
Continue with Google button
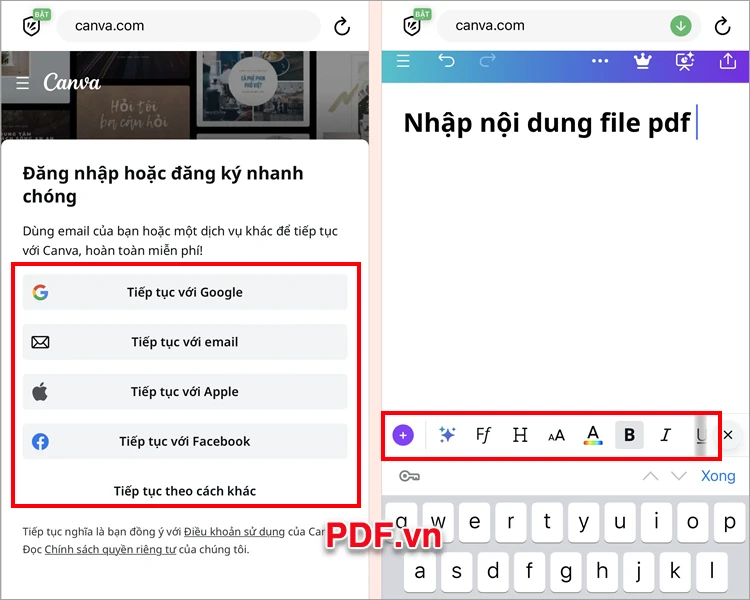click(185, 292)
